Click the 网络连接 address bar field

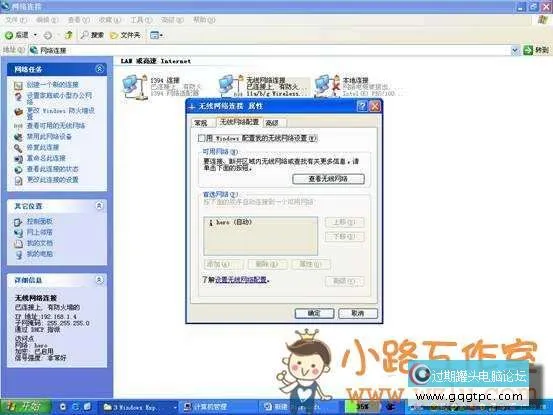[270, 50]
